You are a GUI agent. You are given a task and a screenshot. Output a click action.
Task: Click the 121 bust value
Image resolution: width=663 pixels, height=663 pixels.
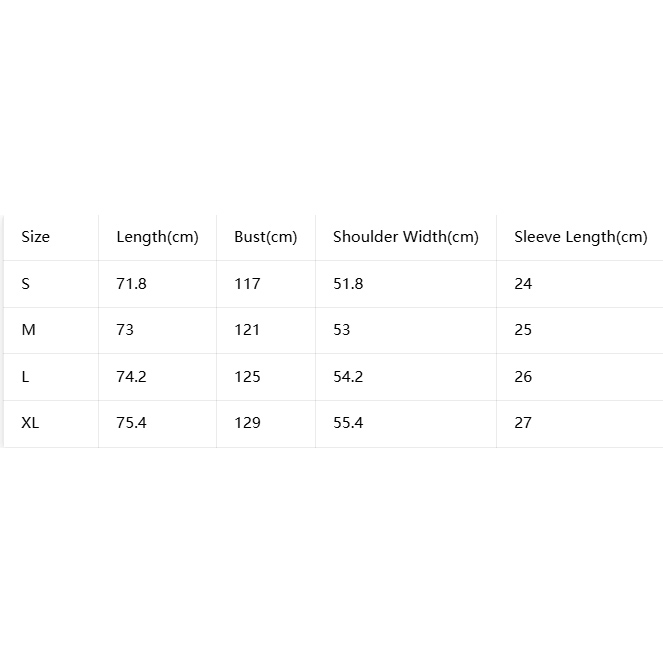pos(247,330)
